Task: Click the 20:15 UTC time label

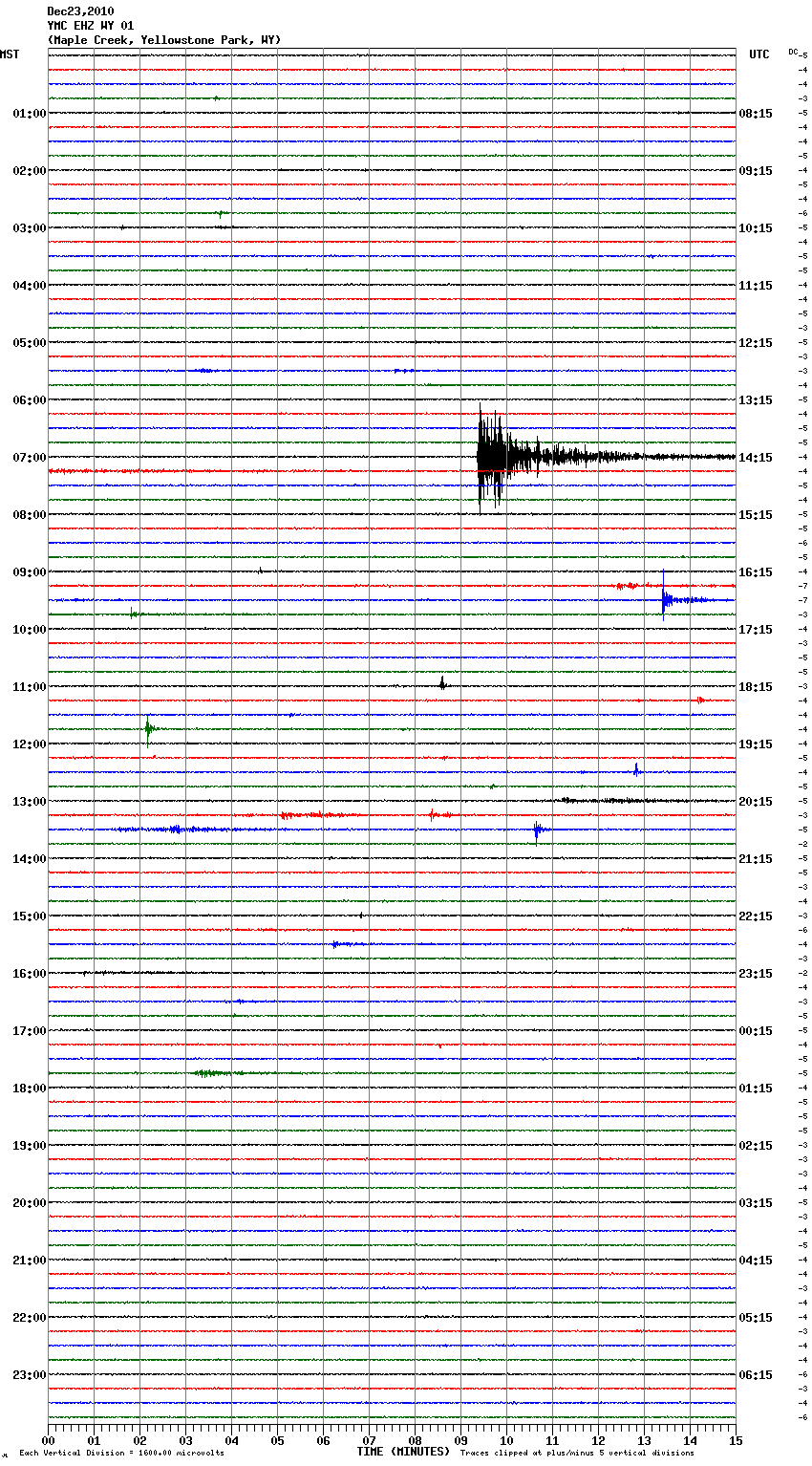Action: [756, 802]
